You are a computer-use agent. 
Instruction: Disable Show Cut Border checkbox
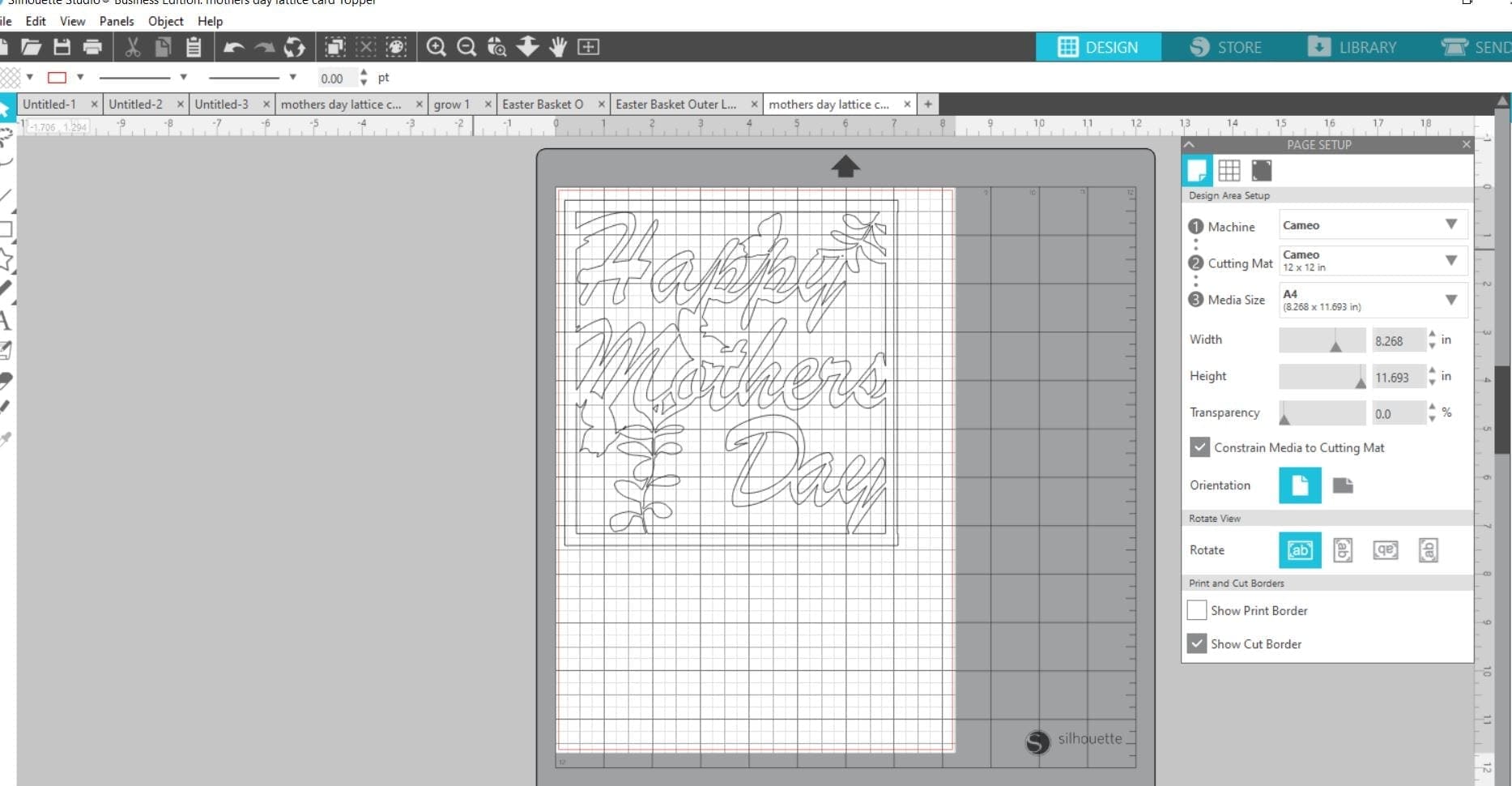coord(1196,644)
